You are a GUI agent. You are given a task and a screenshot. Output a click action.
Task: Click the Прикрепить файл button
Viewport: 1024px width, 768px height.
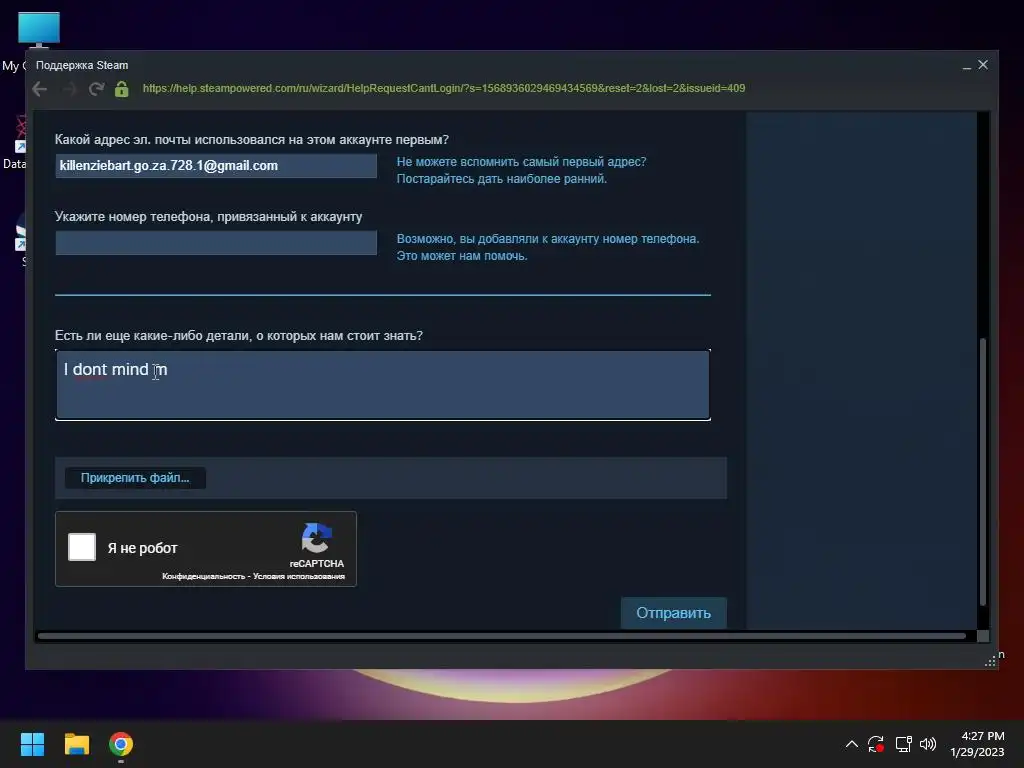click(135, 478)
